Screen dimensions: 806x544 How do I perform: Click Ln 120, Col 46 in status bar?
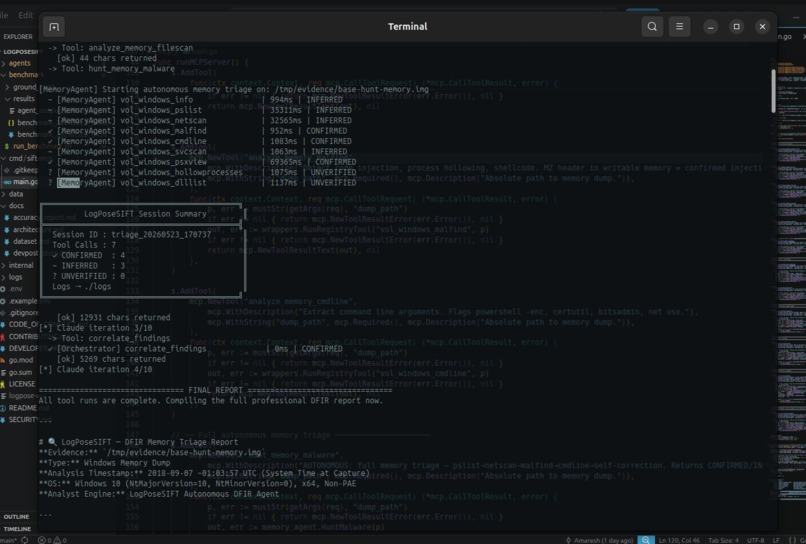coord(679,540)
